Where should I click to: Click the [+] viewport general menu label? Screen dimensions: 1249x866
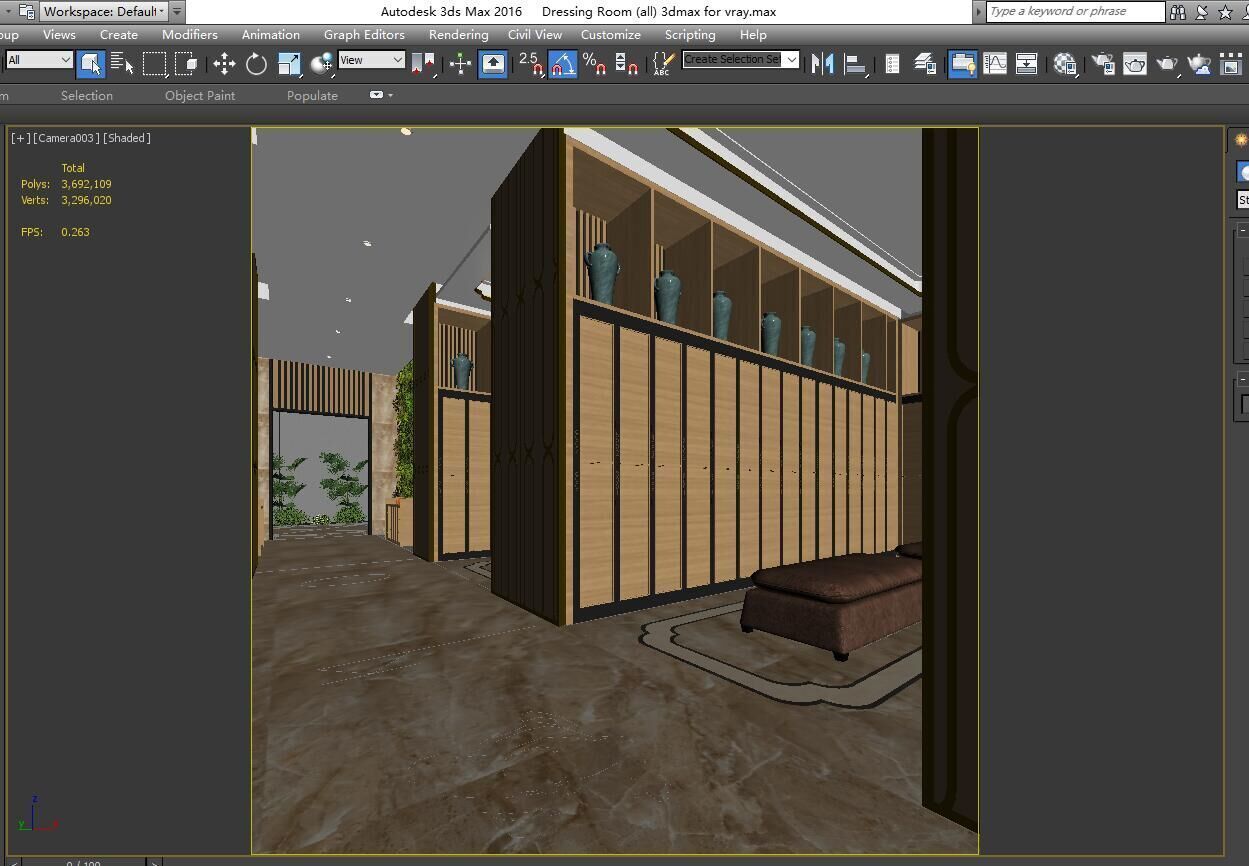(x=20, y=138)
